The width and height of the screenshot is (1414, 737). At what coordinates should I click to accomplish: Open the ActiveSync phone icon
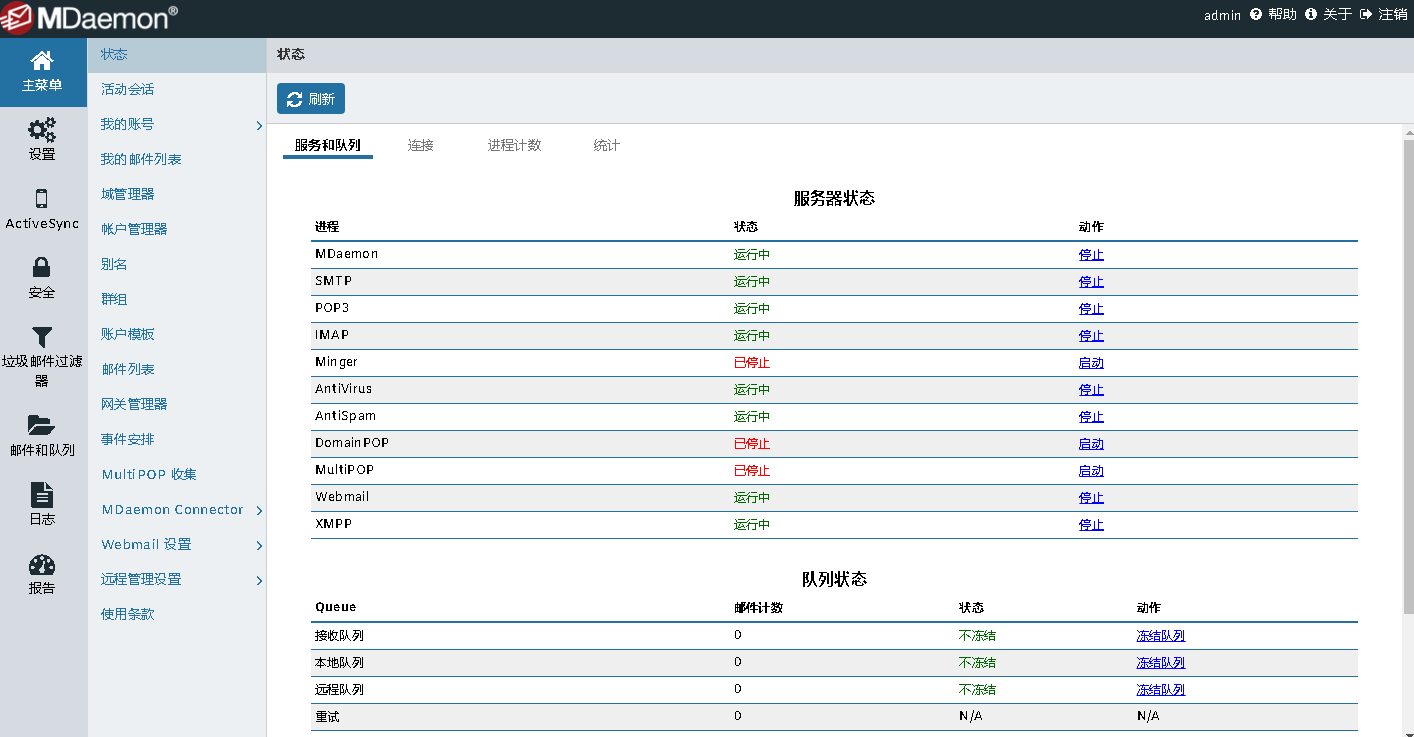coord(42,199)
